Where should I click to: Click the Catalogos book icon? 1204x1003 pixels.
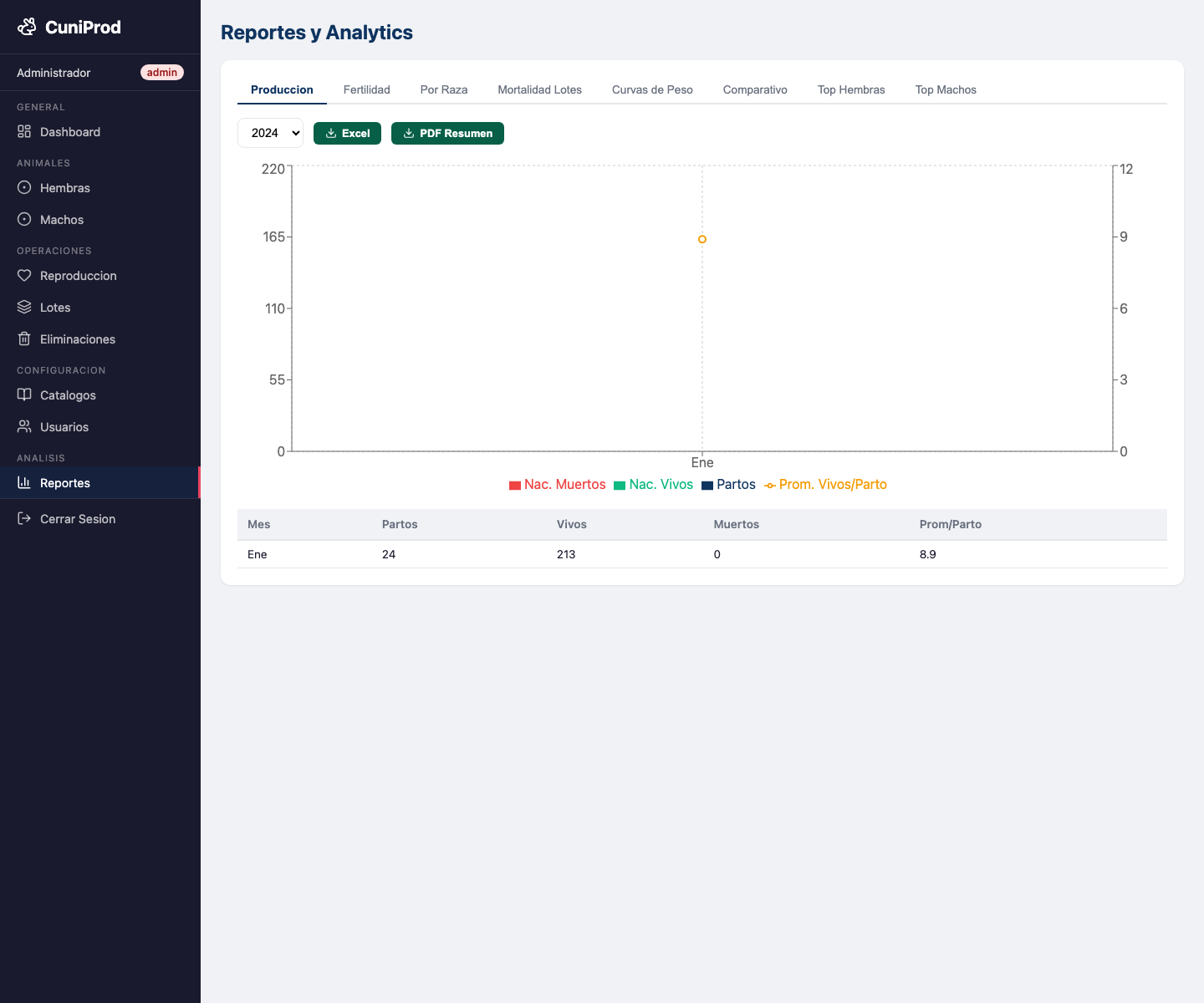[x=24, y=395]
